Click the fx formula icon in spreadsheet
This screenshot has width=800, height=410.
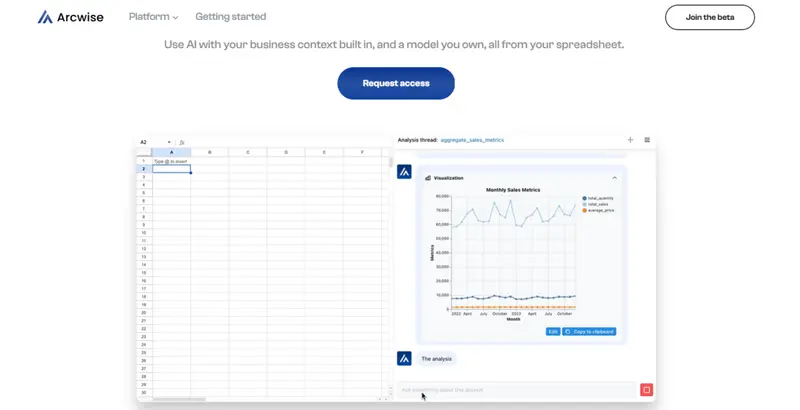click(x=182, y=142)
